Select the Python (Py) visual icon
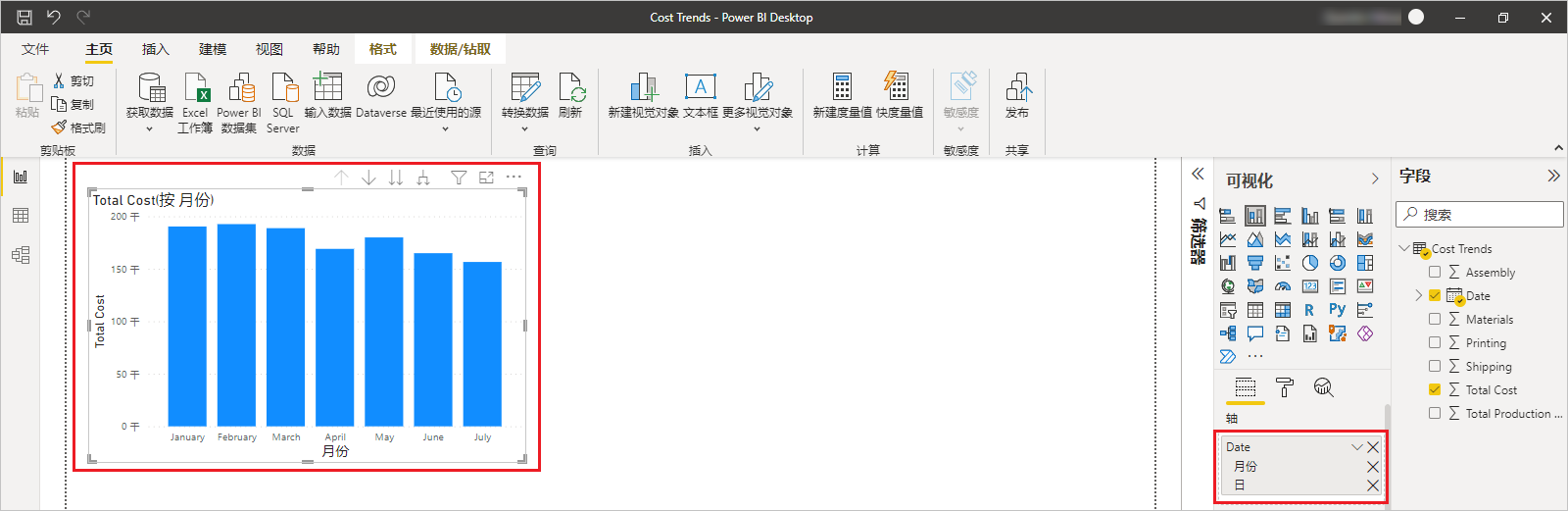Screen dimensions: 1568x511 [x=1338, y=310]
